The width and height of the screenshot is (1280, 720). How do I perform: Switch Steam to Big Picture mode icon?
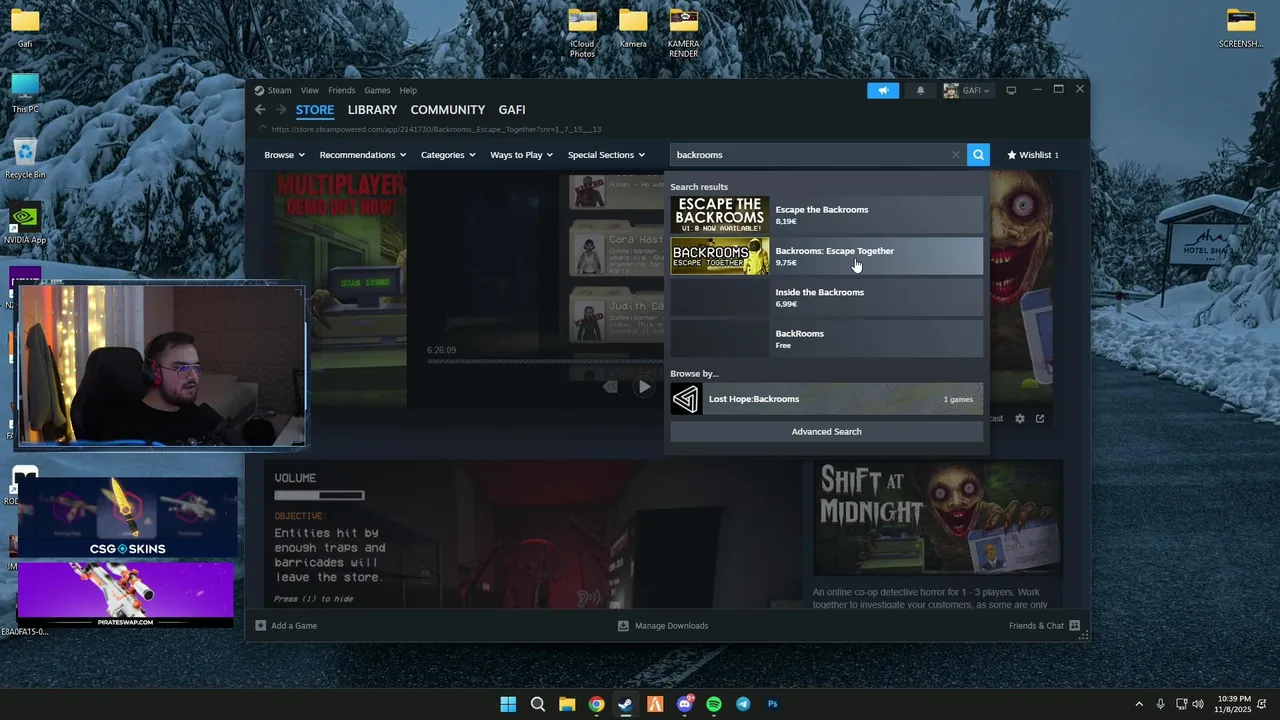click(x=1011, y=90)
